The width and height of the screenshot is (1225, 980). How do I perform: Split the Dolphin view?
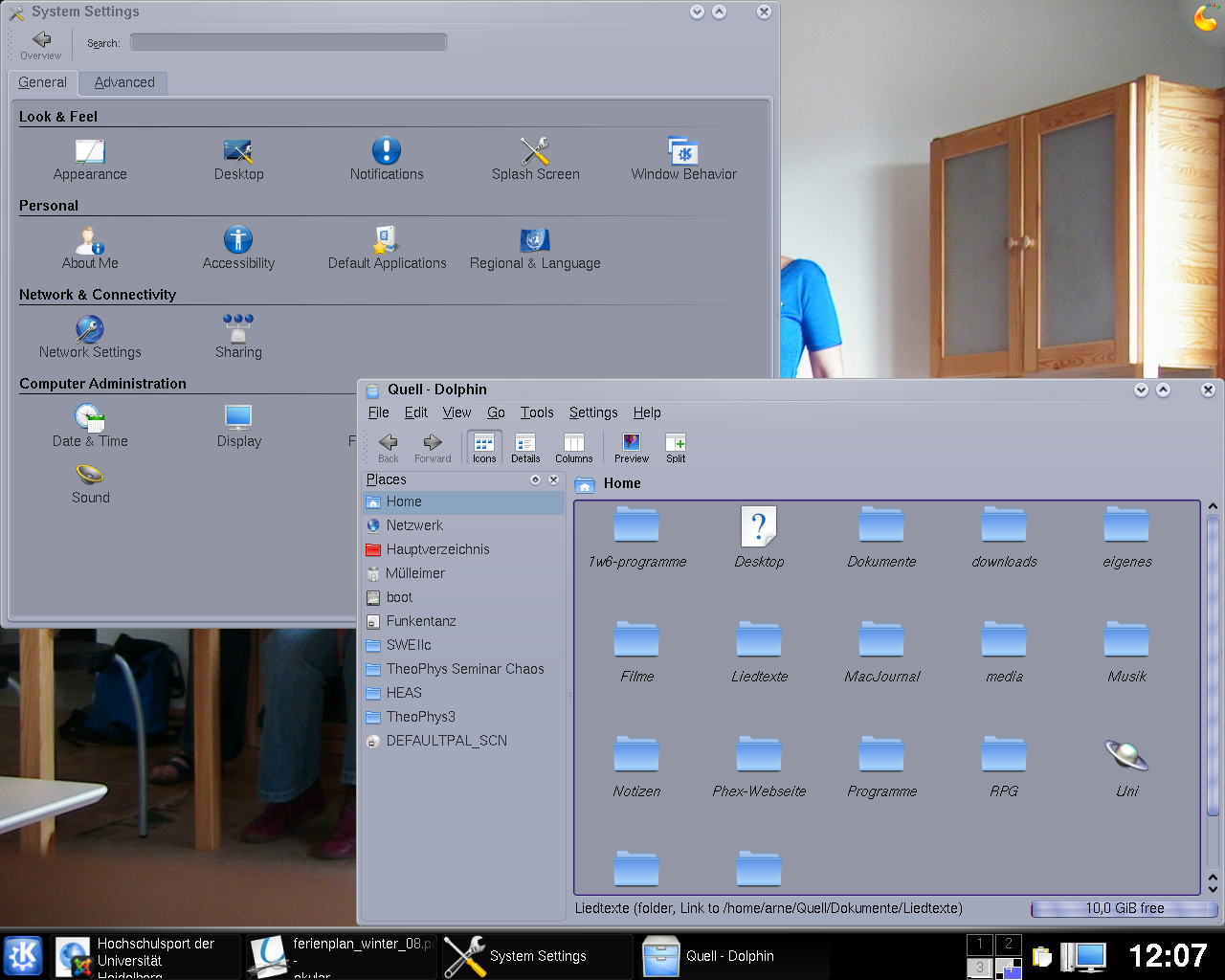[x=676, y=447]
